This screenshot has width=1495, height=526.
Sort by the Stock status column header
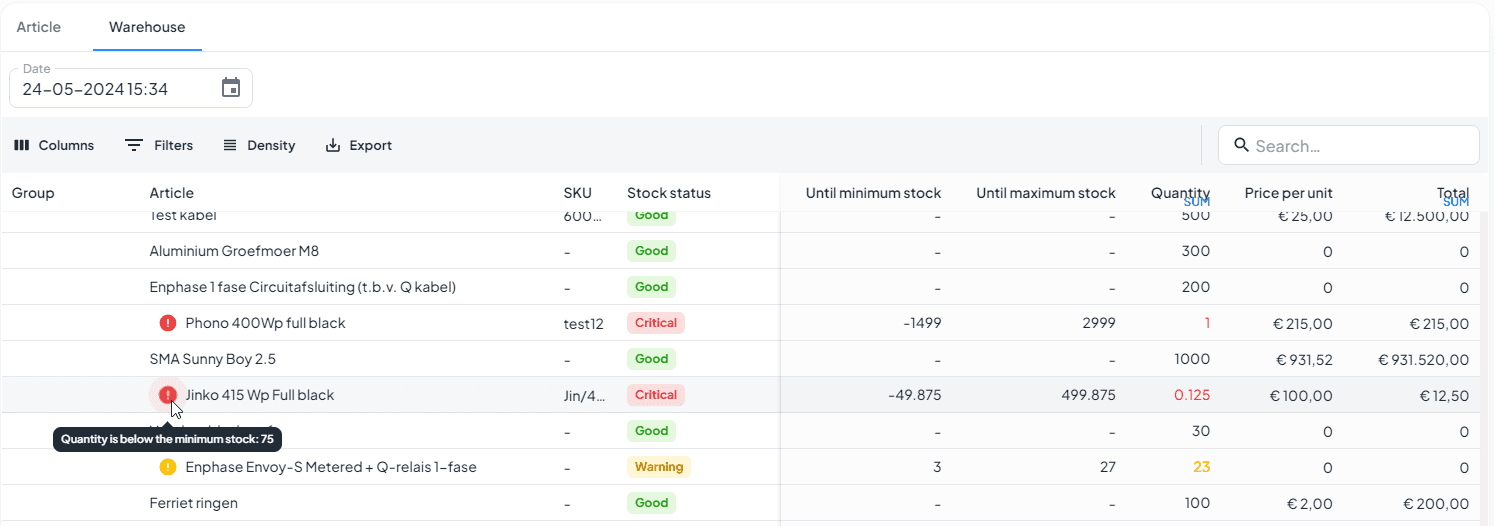pyautogui.click(x=669, y=193)
